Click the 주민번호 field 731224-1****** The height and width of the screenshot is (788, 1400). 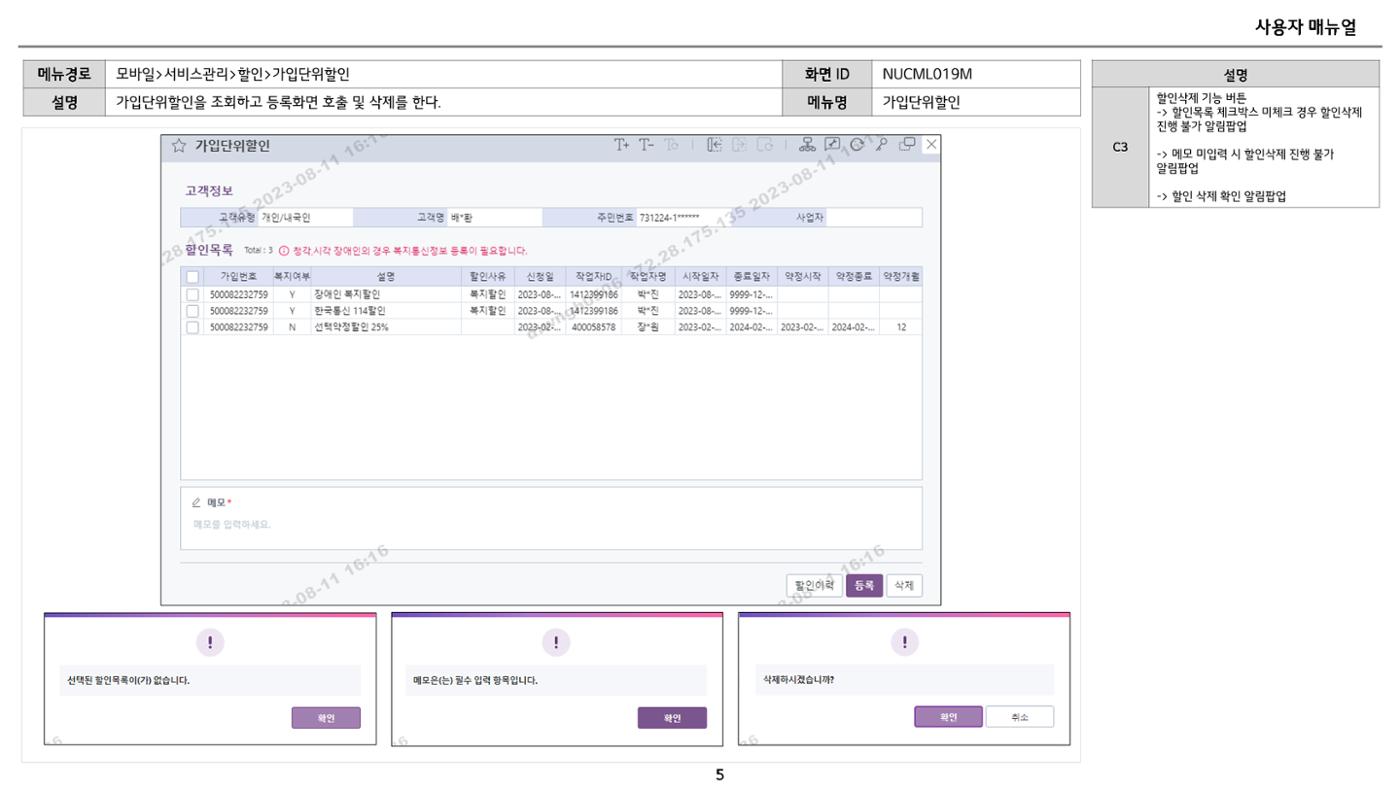(683, 217)
